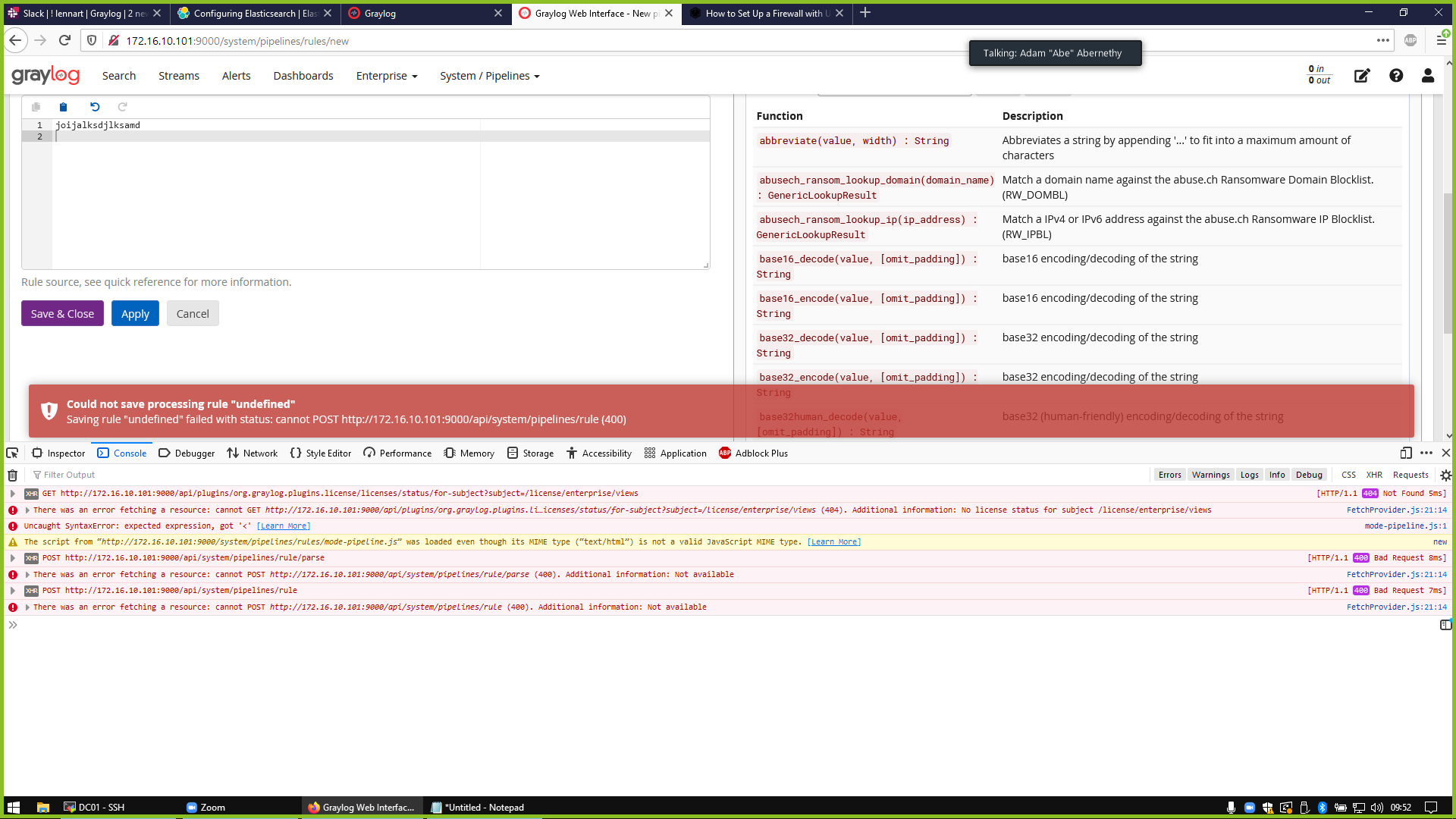The height and width of the screenshot is (819, 1456).
Task: Enable the XHR log filter
Action: pyautogui.click(x=1374, y=475)
